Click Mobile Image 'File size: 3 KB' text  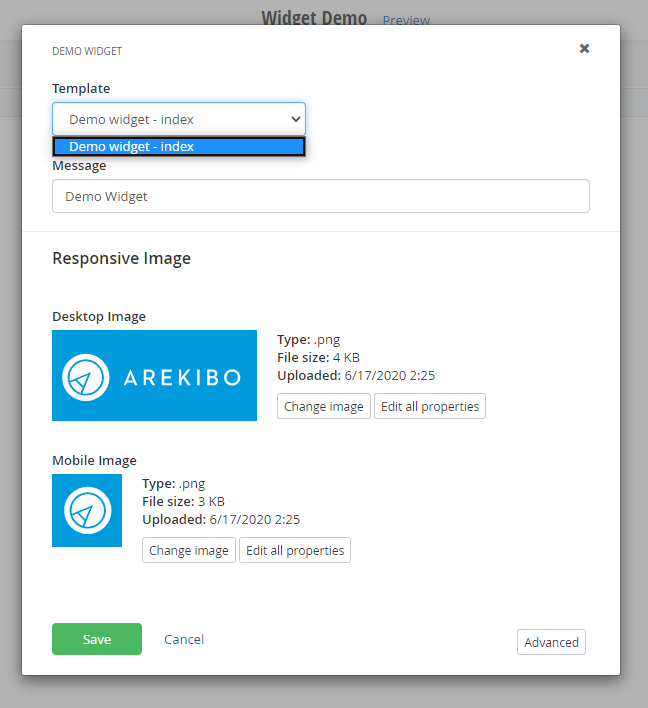(183, 502)
